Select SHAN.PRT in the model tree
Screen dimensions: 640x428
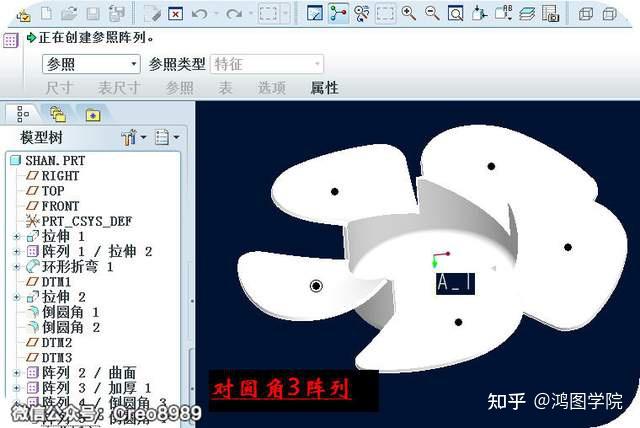(x=55, y=160)
